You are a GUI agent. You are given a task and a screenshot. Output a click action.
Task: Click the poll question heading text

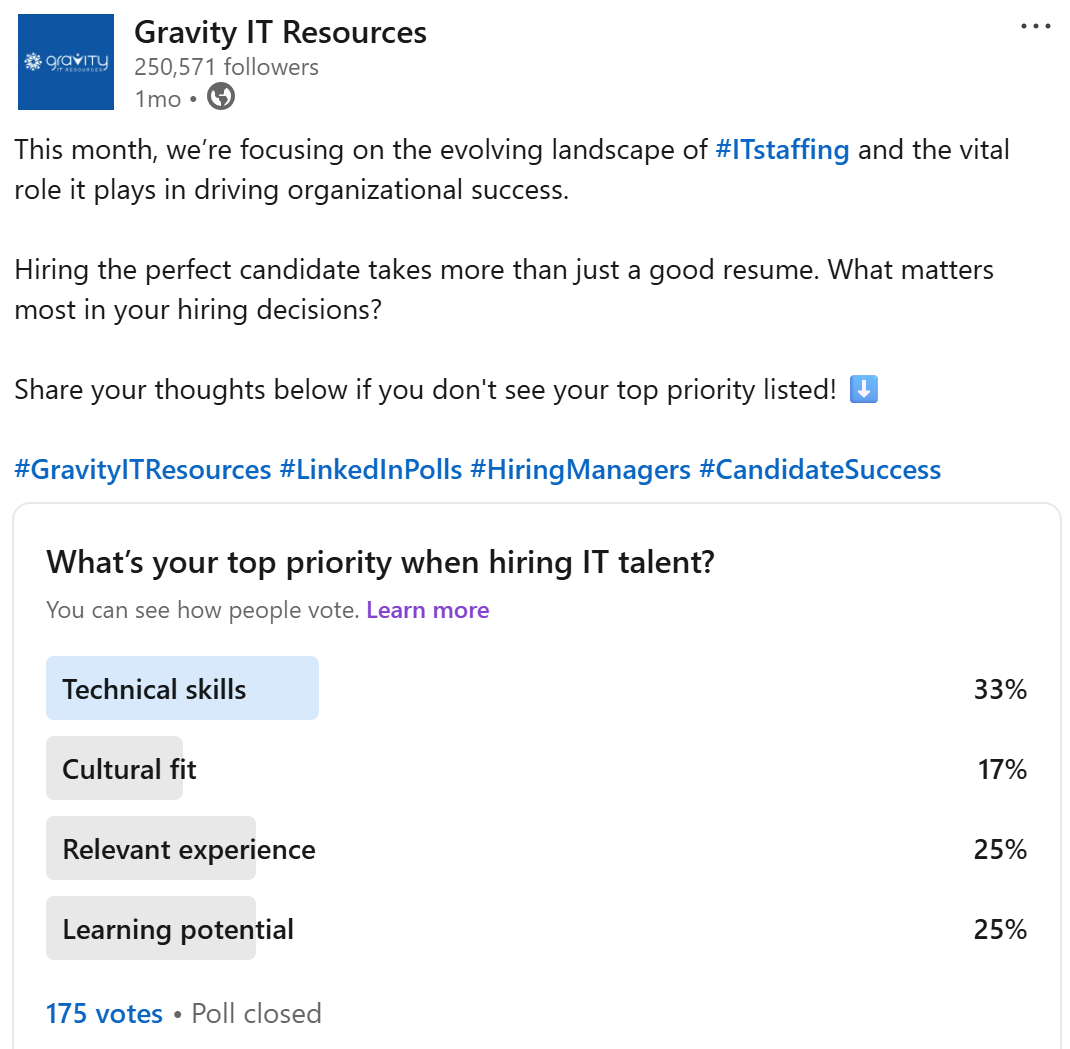click(x=380, y=562)
